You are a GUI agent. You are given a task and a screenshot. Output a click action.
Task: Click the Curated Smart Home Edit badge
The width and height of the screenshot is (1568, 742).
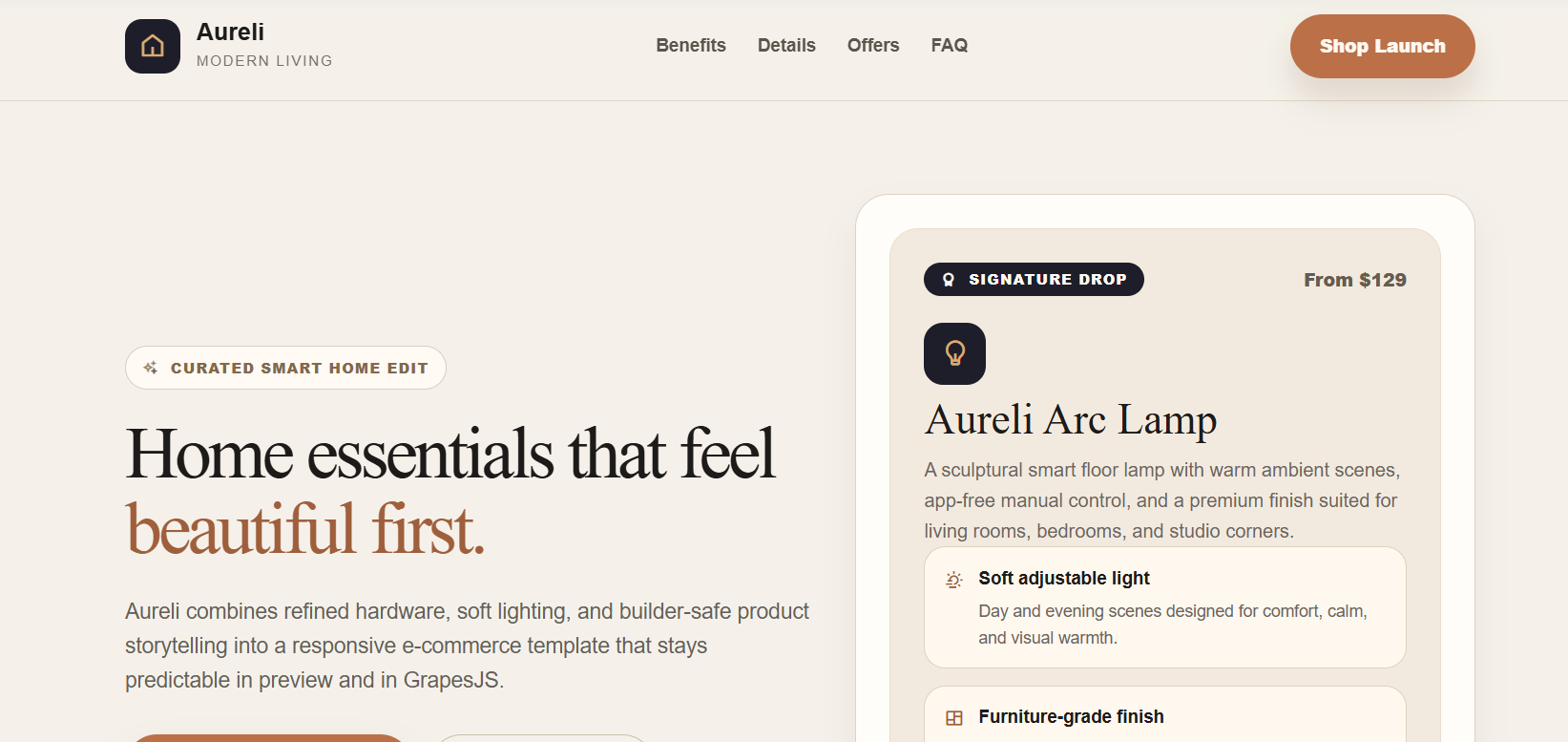coord(285,368)
